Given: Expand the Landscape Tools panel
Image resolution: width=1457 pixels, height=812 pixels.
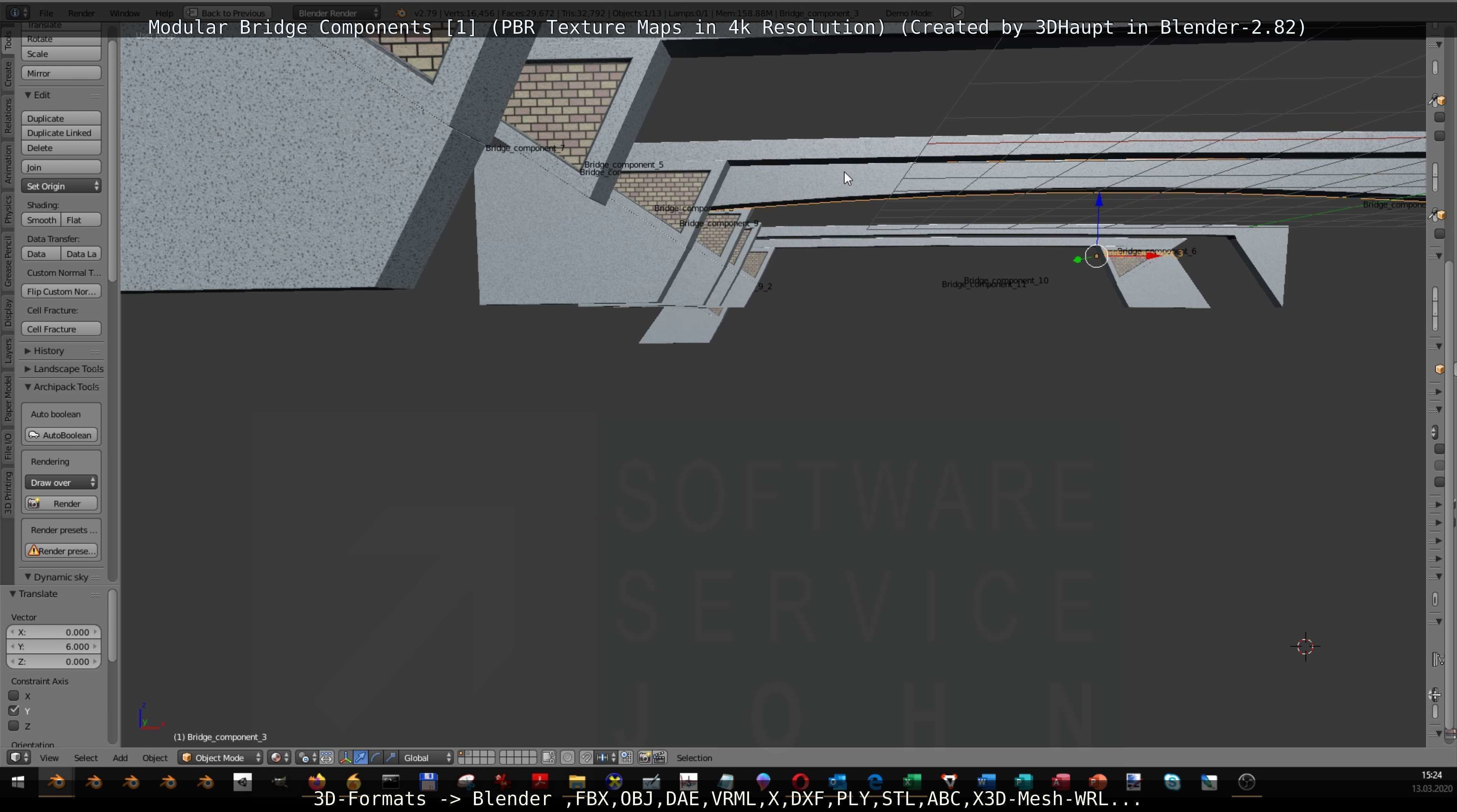Looking at the screenshot, I should tap(28, 369).
